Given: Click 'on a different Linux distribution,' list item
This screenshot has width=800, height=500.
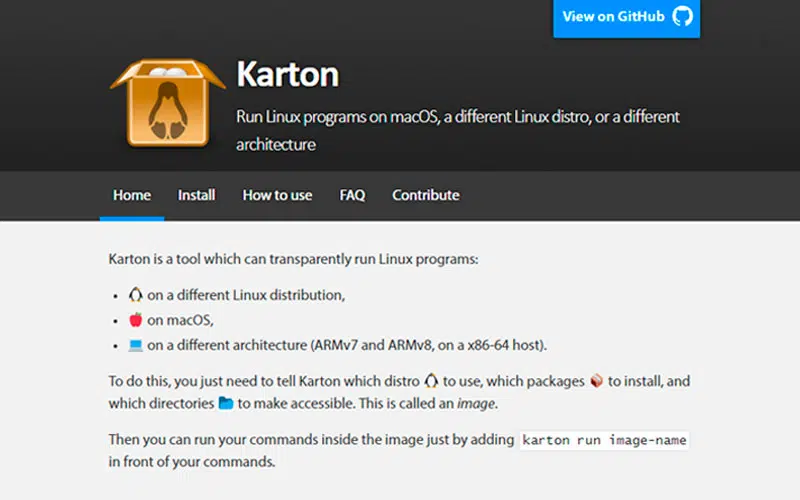Looking at the screenshot, I should coord(246,295).
